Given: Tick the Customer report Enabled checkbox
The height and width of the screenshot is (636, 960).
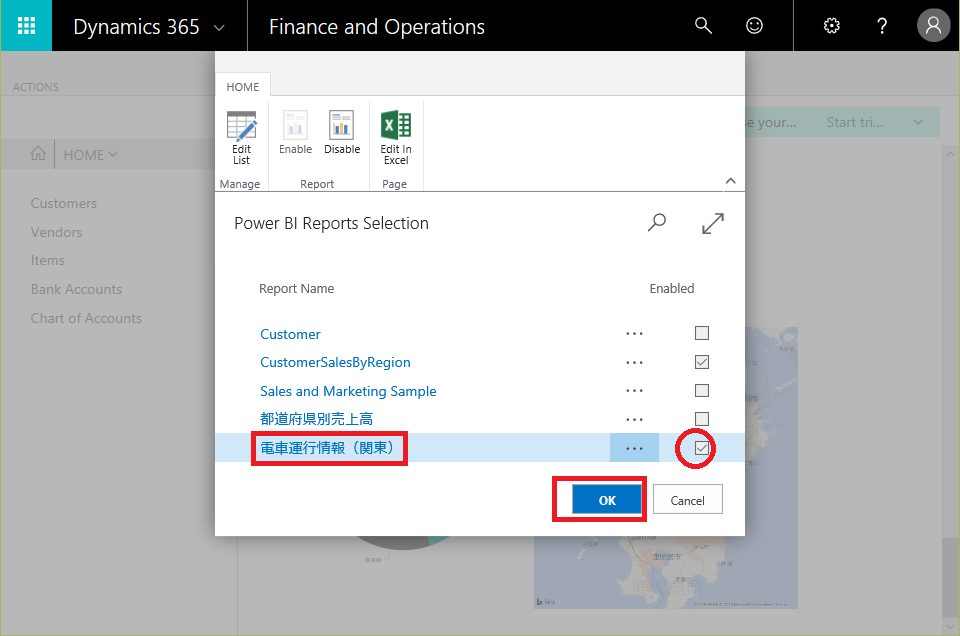Looking at the screenshot, I should tap(702, 333).
